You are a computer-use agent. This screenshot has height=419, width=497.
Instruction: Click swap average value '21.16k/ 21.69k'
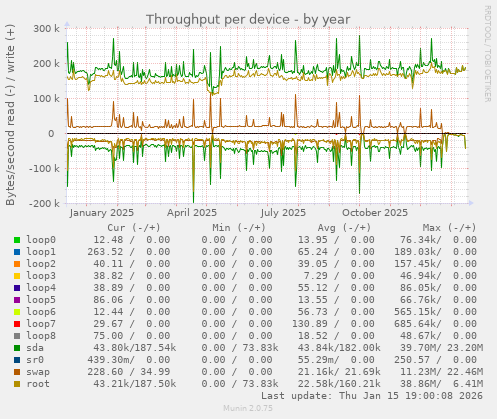pyautogui.click(x=339, y=372)
